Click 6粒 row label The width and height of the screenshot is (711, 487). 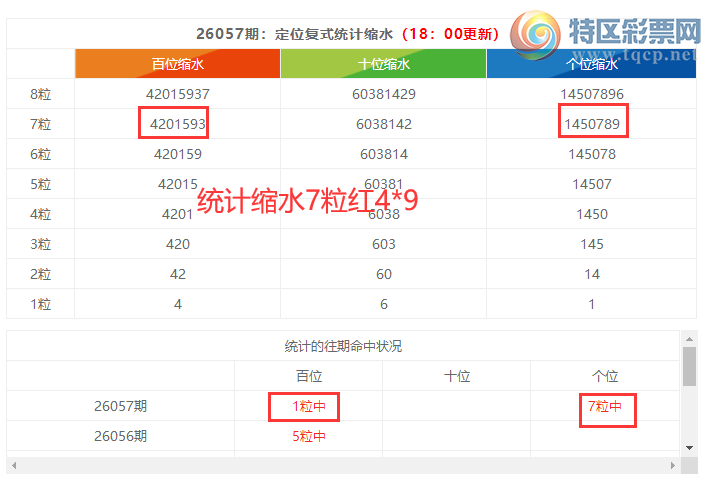(x=40, y=154)
